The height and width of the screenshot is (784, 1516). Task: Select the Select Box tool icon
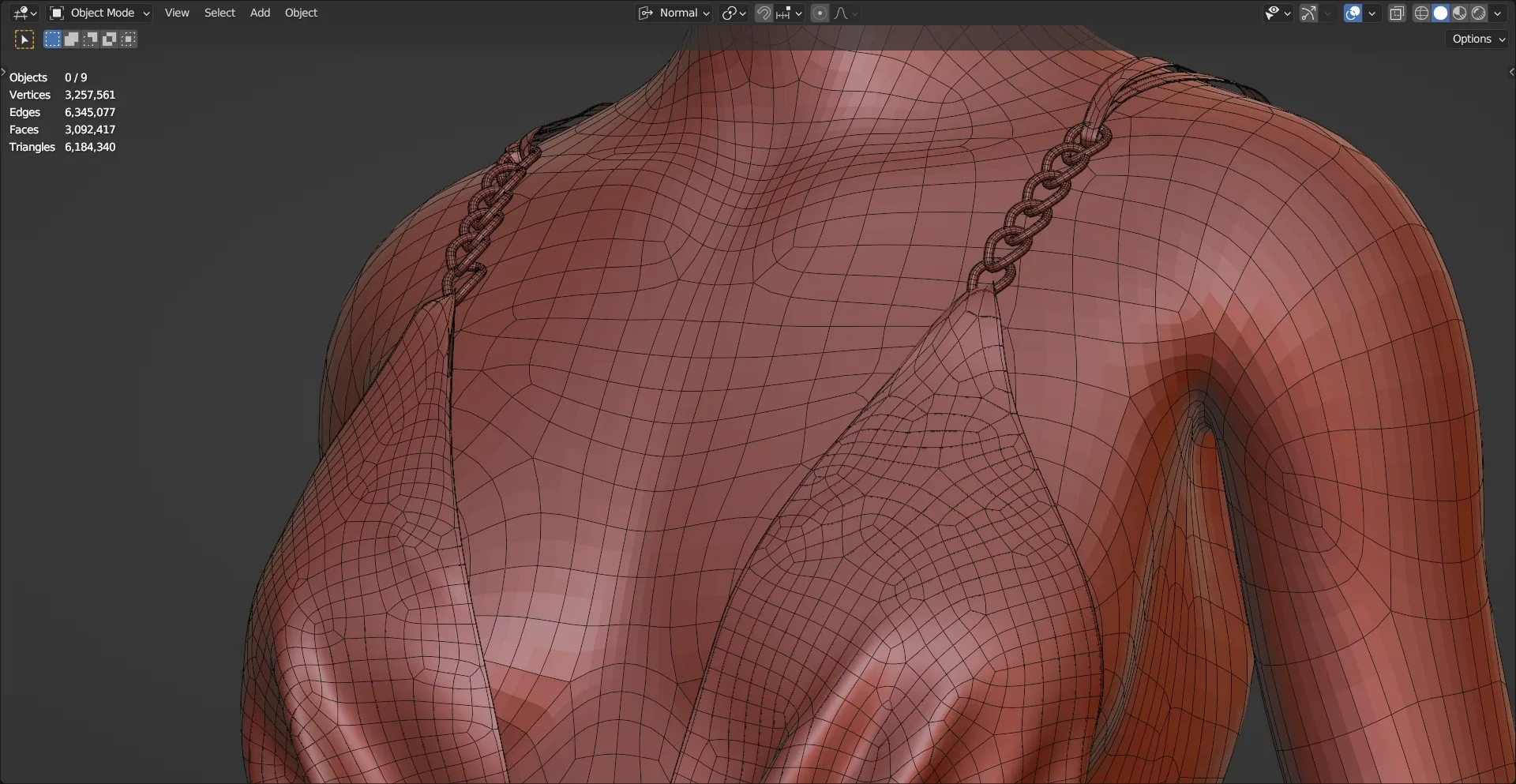[x=24, y=39]
